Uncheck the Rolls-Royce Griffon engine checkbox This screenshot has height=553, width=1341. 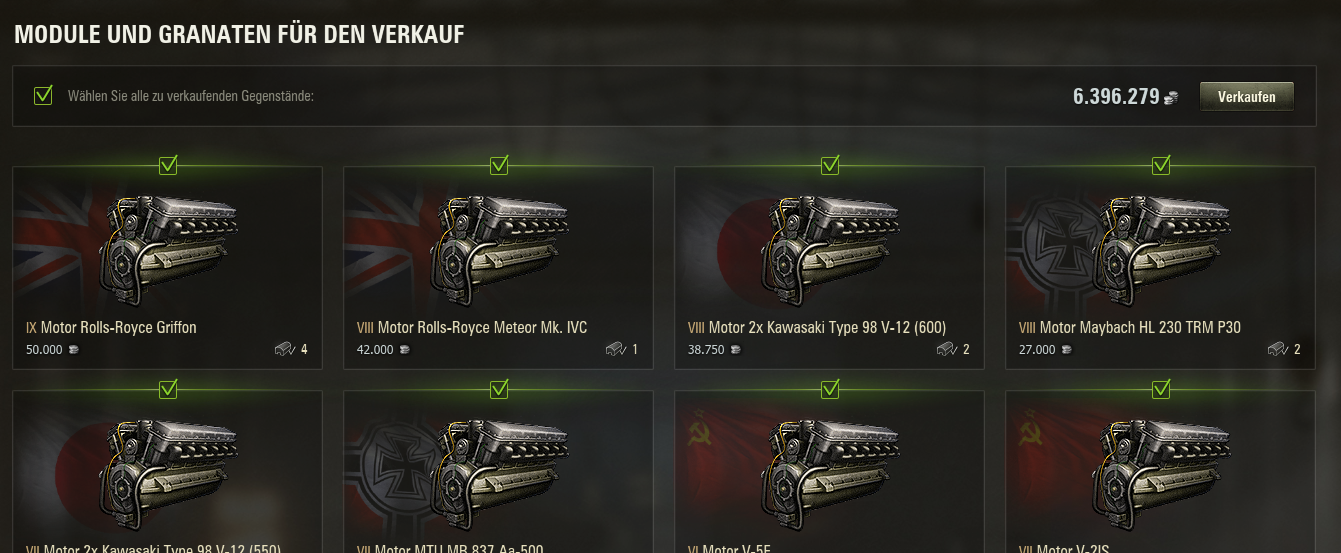click(168, 165)
